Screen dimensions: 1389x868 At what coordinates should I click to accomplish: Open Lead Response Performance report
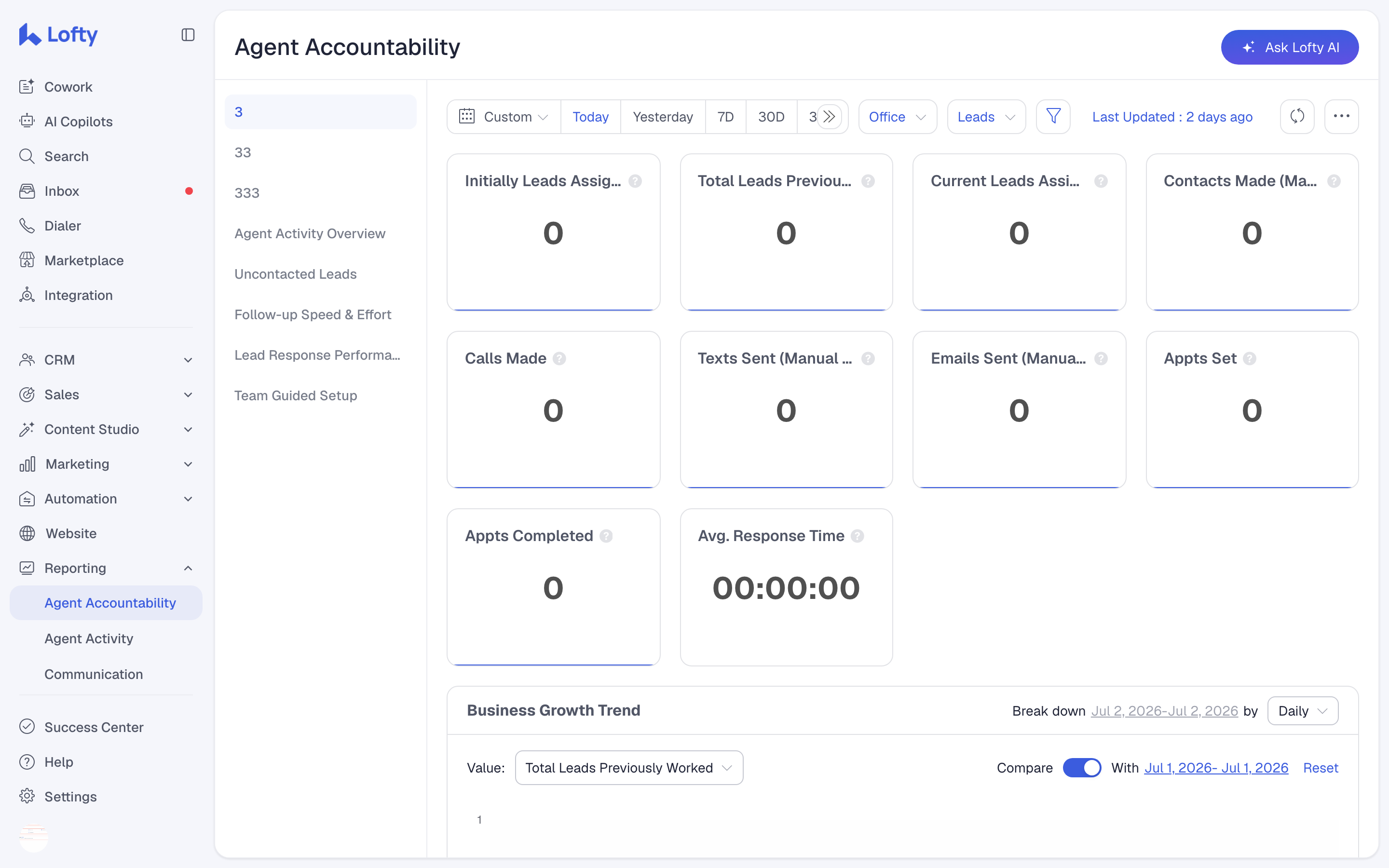coord(321,355)
